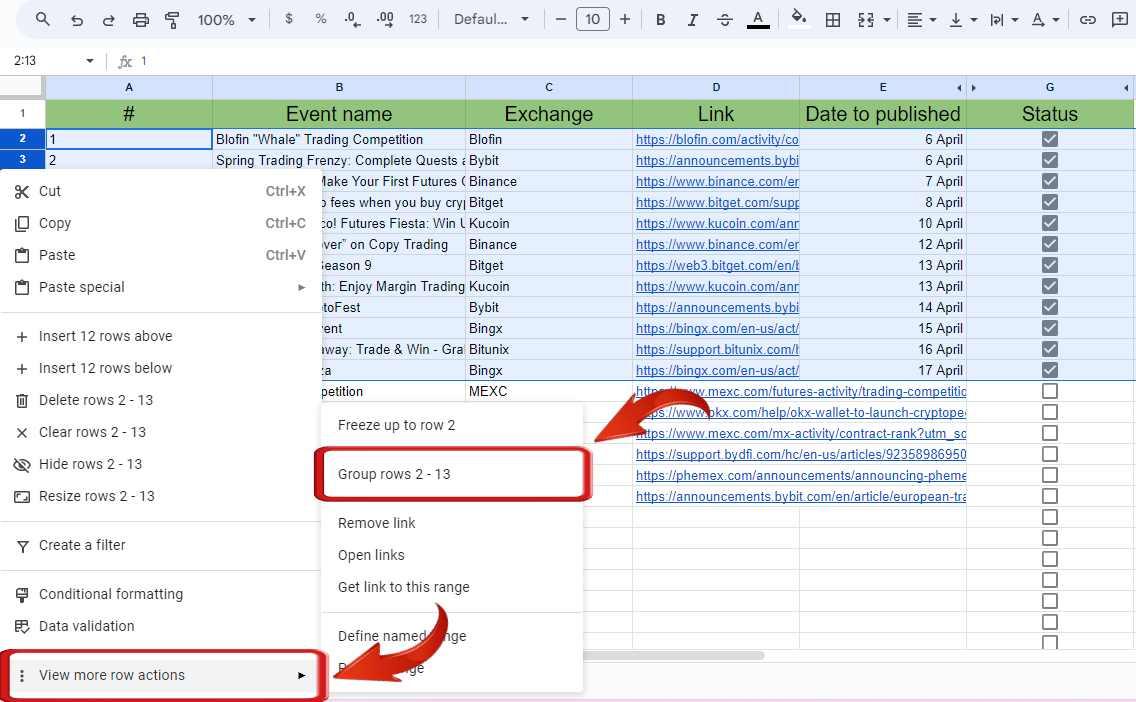Choose Paste from context menu
The image size is (1136, 702).
click(x=159, y=255)
